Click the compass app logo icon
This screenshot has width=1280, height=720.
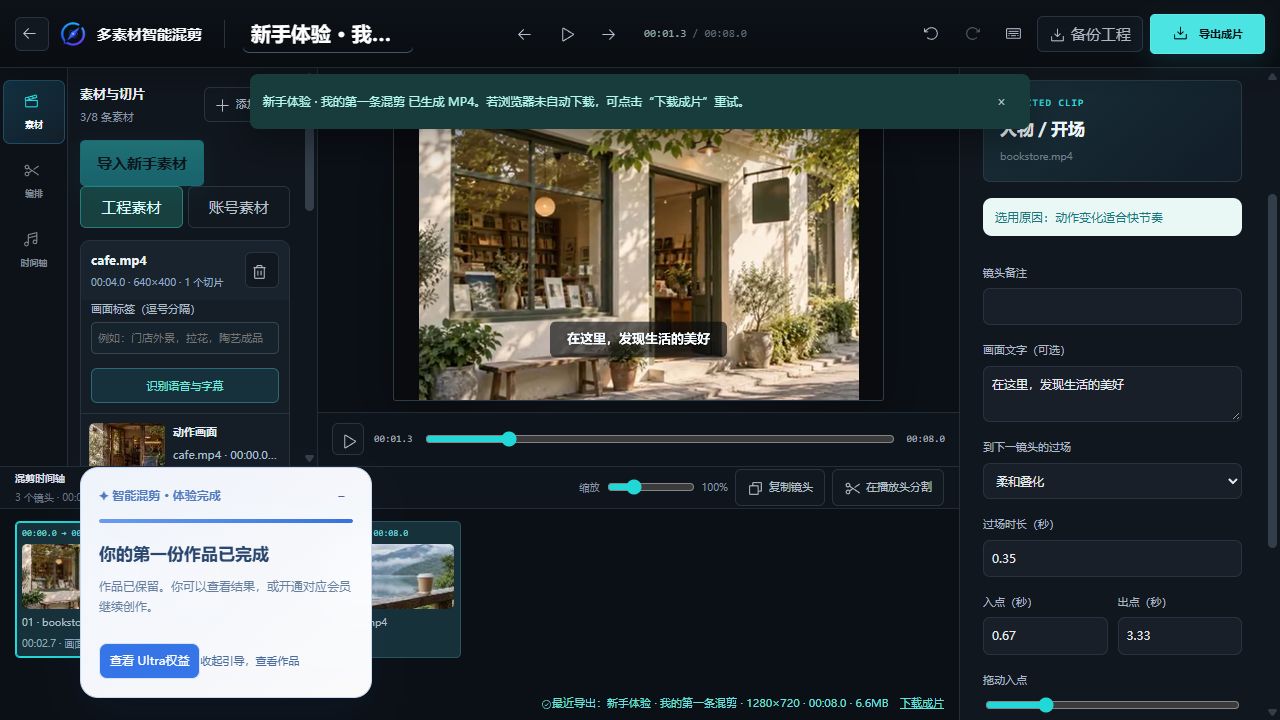click(x=73, y=34)
